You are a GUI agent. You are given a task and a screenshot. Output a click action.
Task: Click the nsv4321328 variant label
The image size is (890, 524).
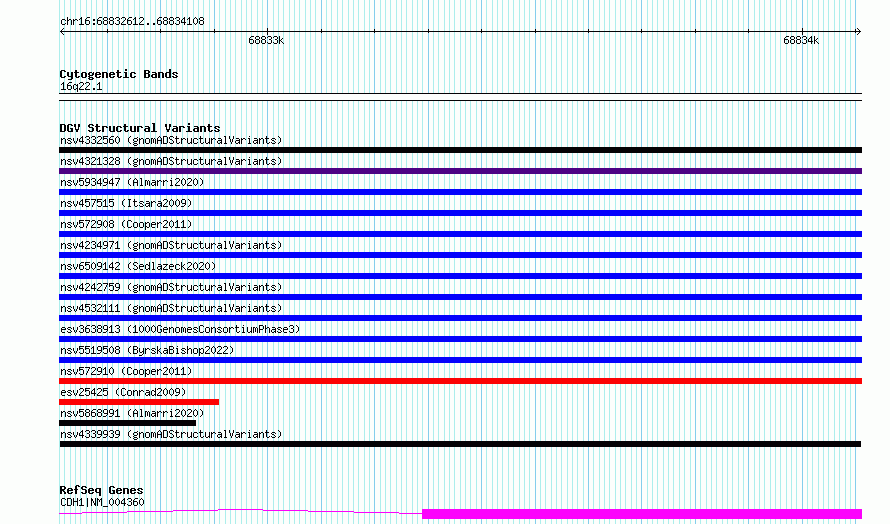click(x=171, y=161)
